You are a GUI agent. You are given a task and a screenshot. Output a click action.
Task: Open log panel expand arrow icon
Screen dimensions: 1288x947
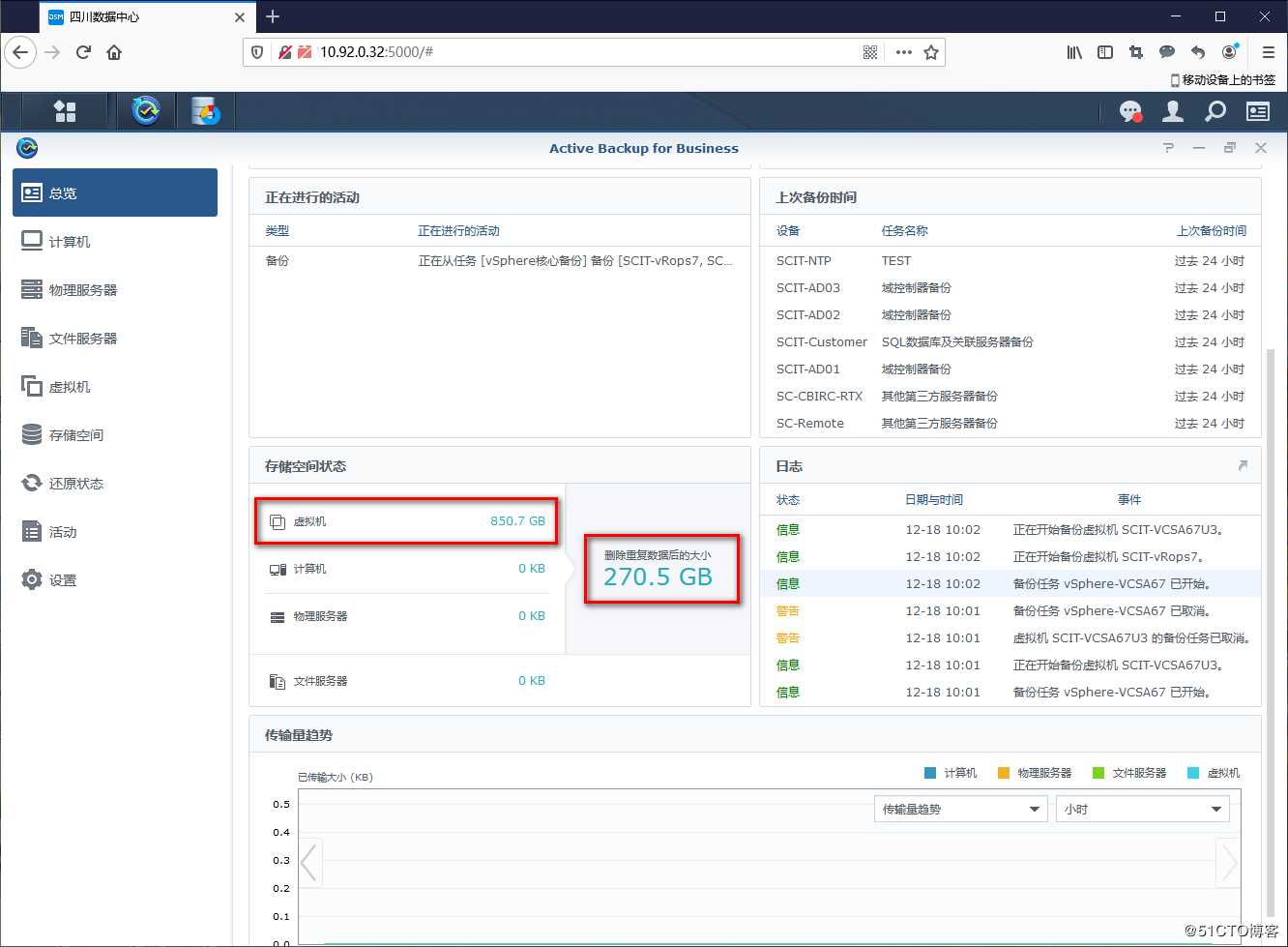click(1243, 466)
